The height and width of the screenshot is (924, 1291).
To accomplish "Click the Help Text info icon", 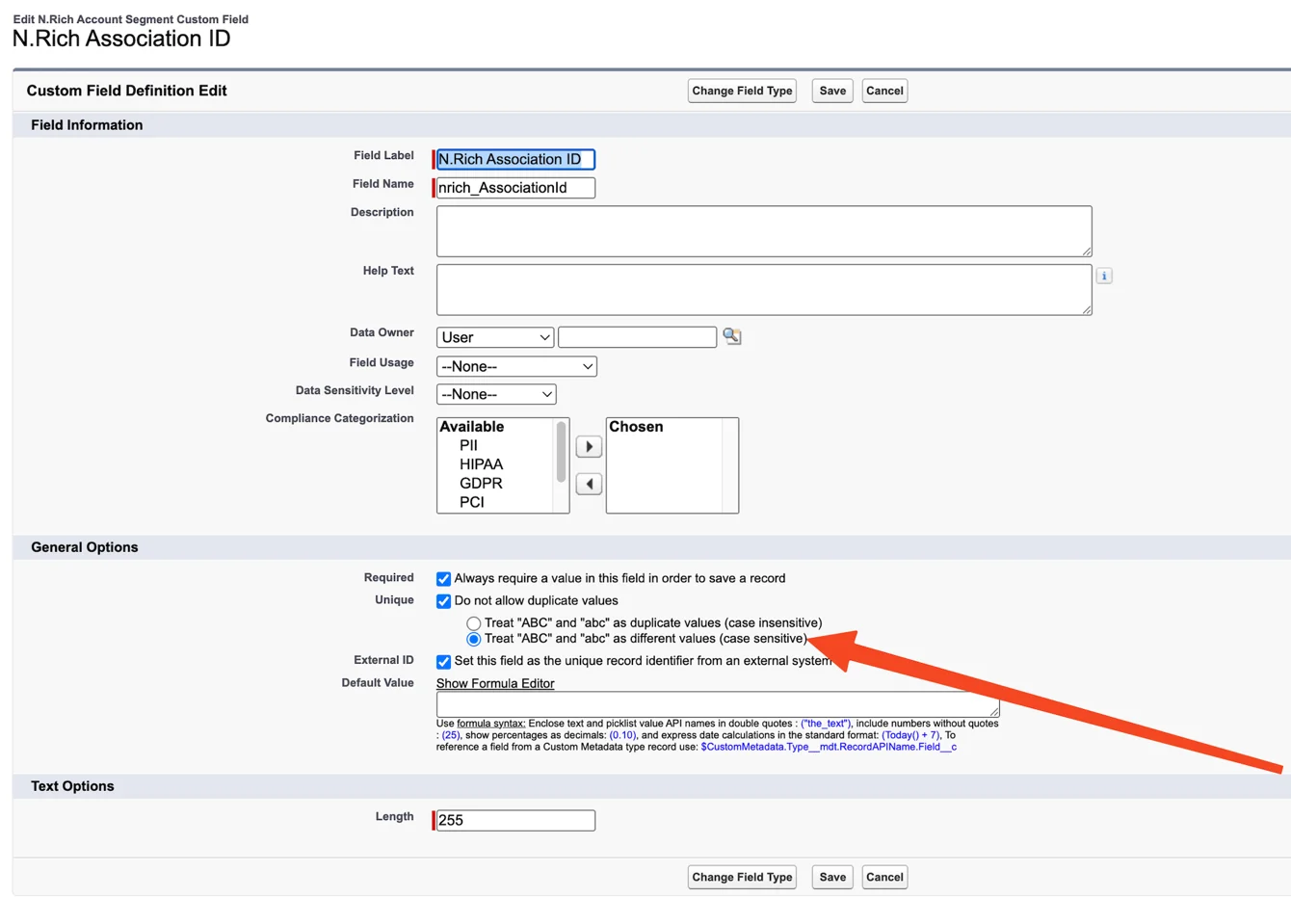I will point(1104,277).
